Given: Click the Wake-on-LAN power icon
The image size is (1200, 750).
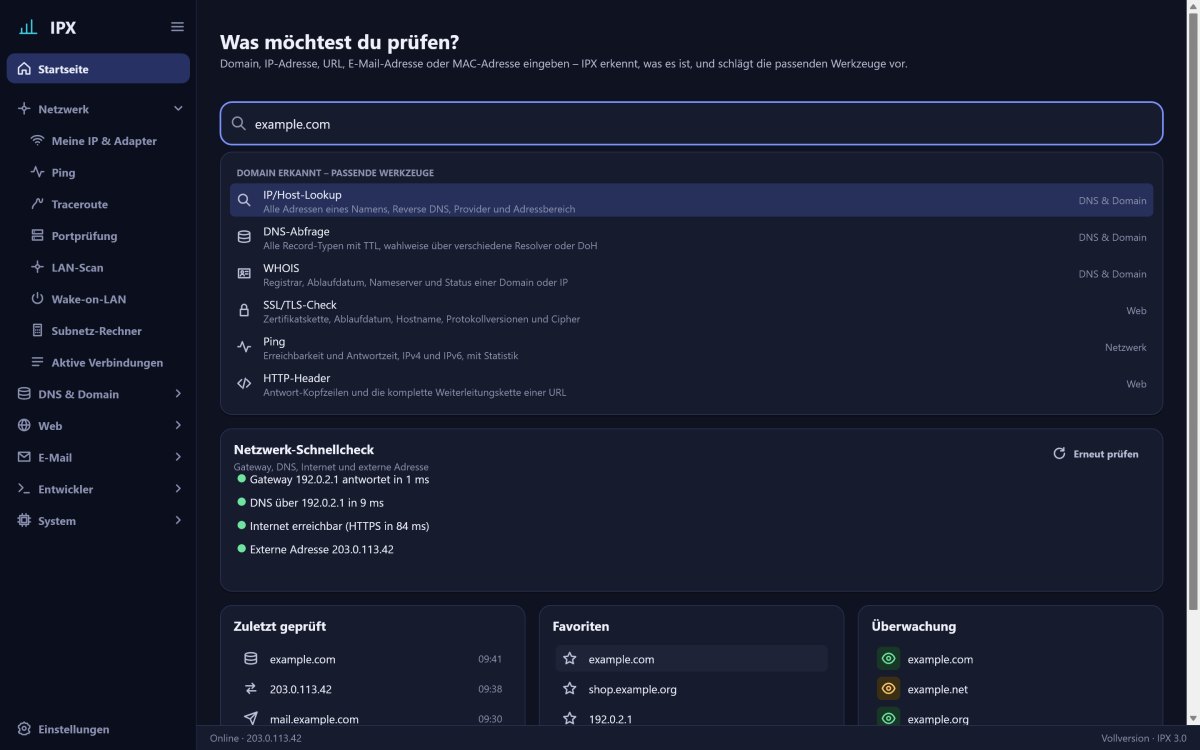Looking at the screenshot, I should coord(38,299).
